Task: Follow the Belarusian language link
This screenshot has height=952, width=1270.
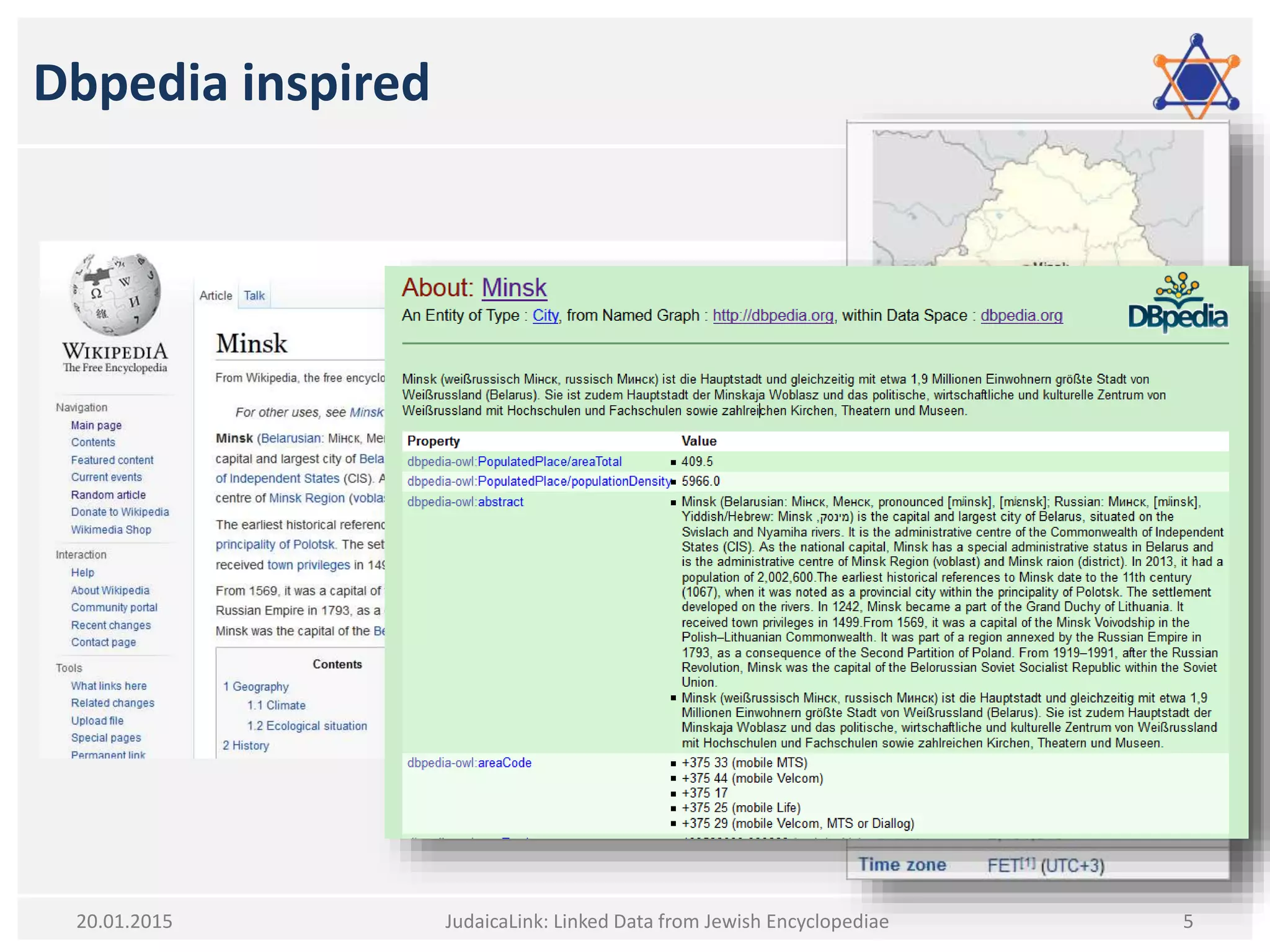Action: 291,438
